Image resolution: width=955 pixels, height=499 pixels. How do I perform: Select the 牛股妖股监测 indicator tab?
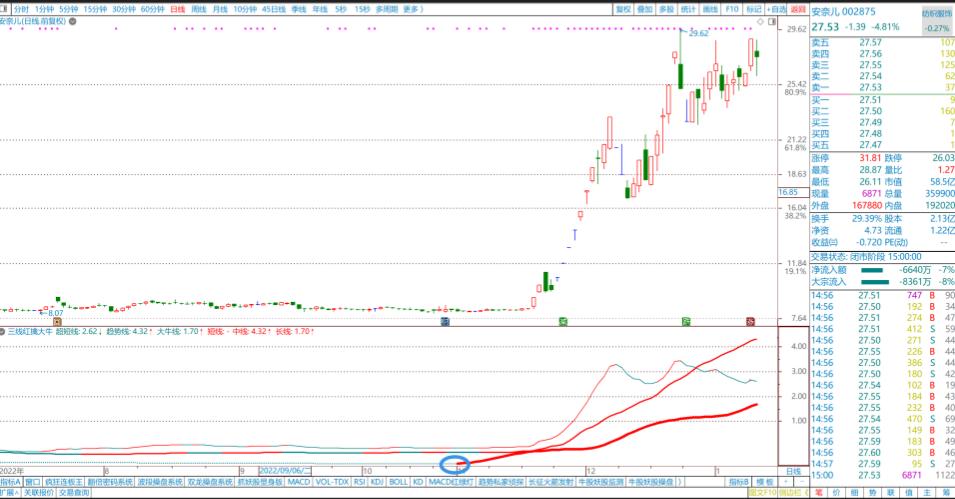601,481
